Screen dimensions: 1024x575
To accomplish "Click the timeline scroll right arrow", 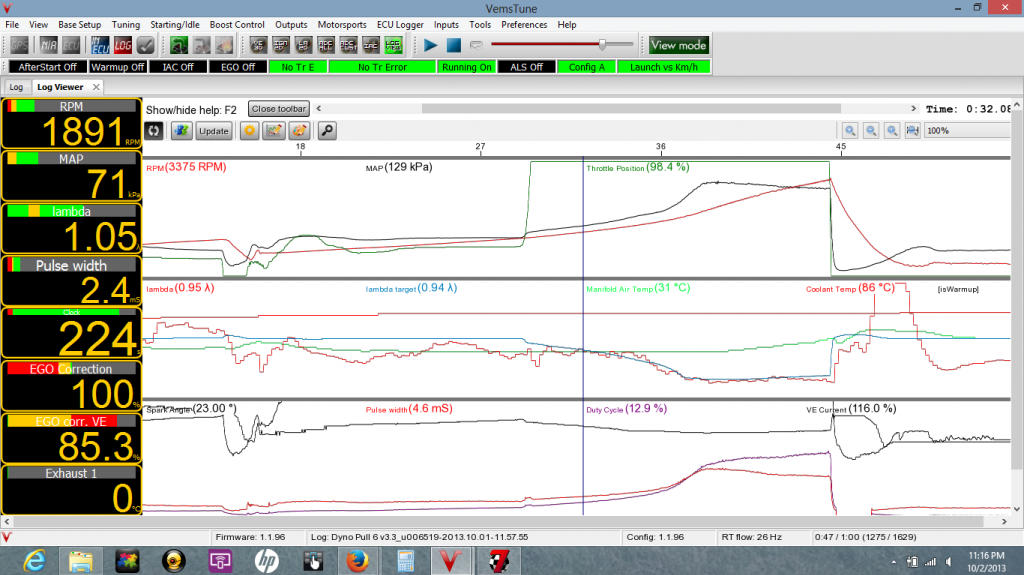I will click(x=913, y=108).
